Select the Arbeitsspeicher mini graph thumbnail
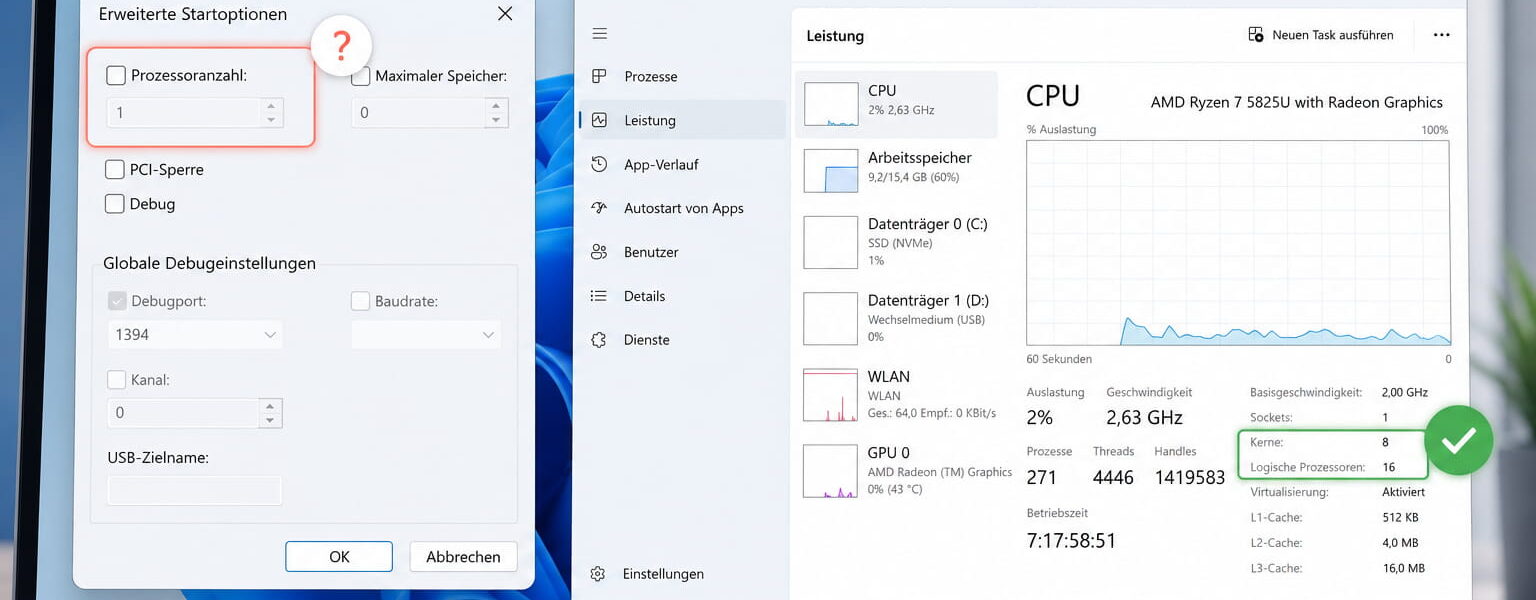1536x600 pixels. point(831,171)
